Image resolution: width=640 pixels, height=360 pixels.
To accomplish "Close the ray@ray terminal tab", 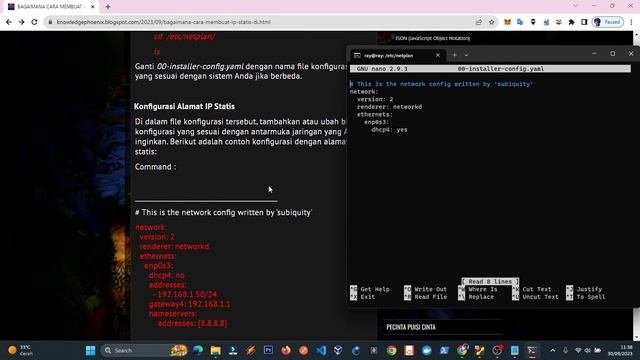I will (x=438, y=55).
